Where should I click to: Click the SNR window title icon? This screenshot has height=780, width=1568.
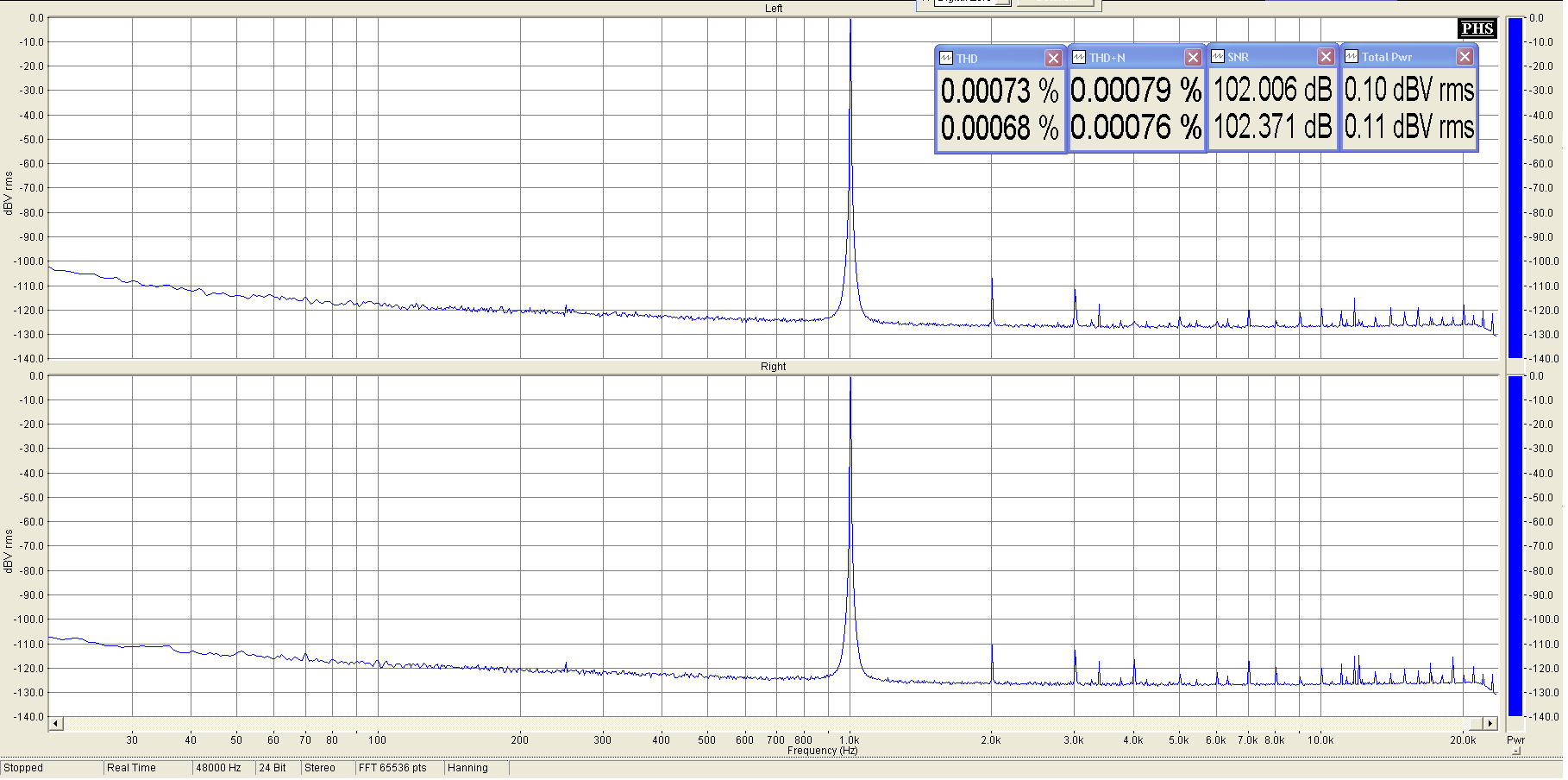point(1218,57)
